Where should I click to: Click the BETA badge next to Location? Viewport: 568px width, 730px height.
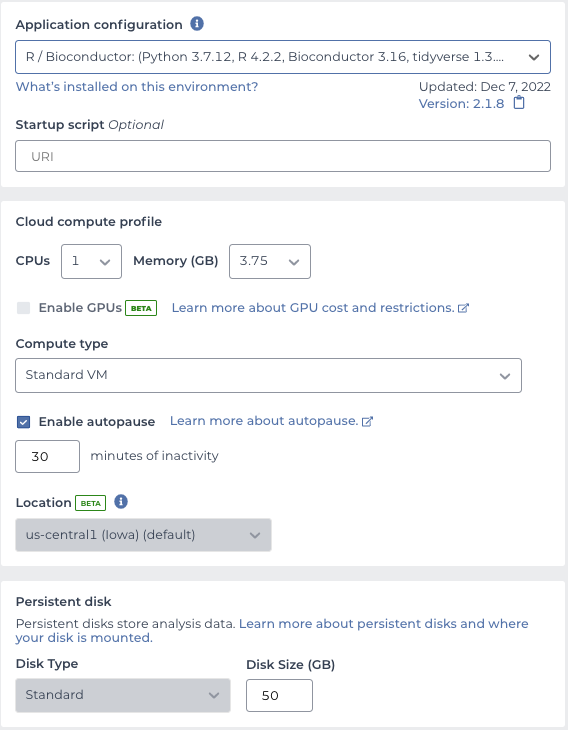90,503
